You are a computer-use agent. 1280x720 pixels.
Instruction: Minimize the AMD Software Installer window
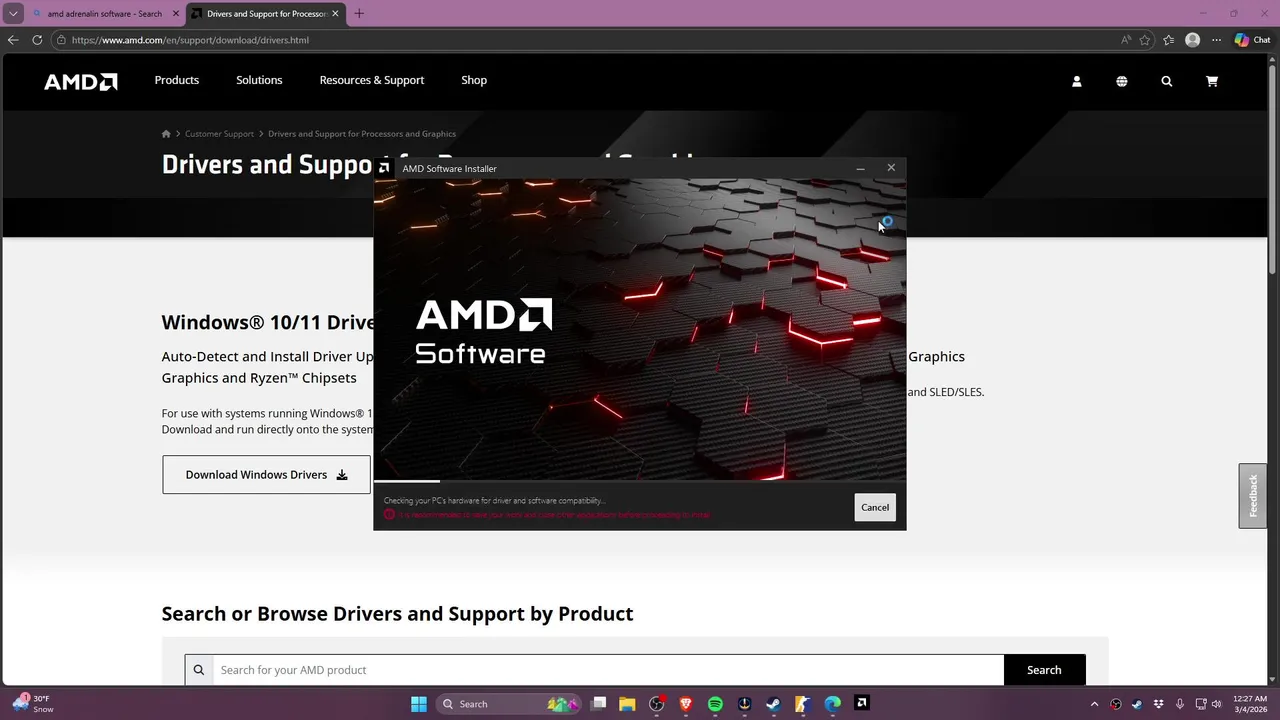tap(860, 168)
